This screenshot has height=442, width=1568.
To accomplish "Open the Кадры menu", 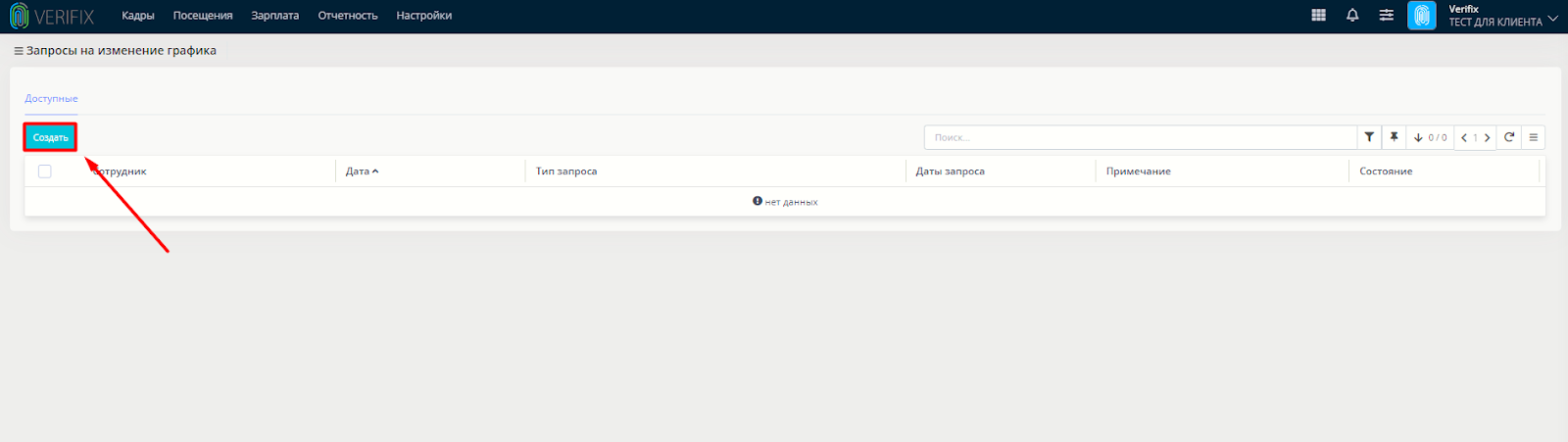I will 138,16.
